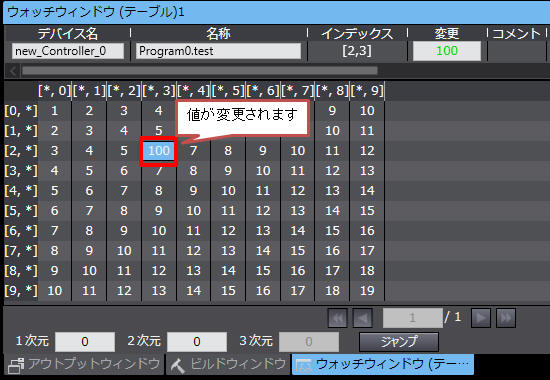Click the left scroll arrow under device name
550x380 pixels.
[13, 71]
